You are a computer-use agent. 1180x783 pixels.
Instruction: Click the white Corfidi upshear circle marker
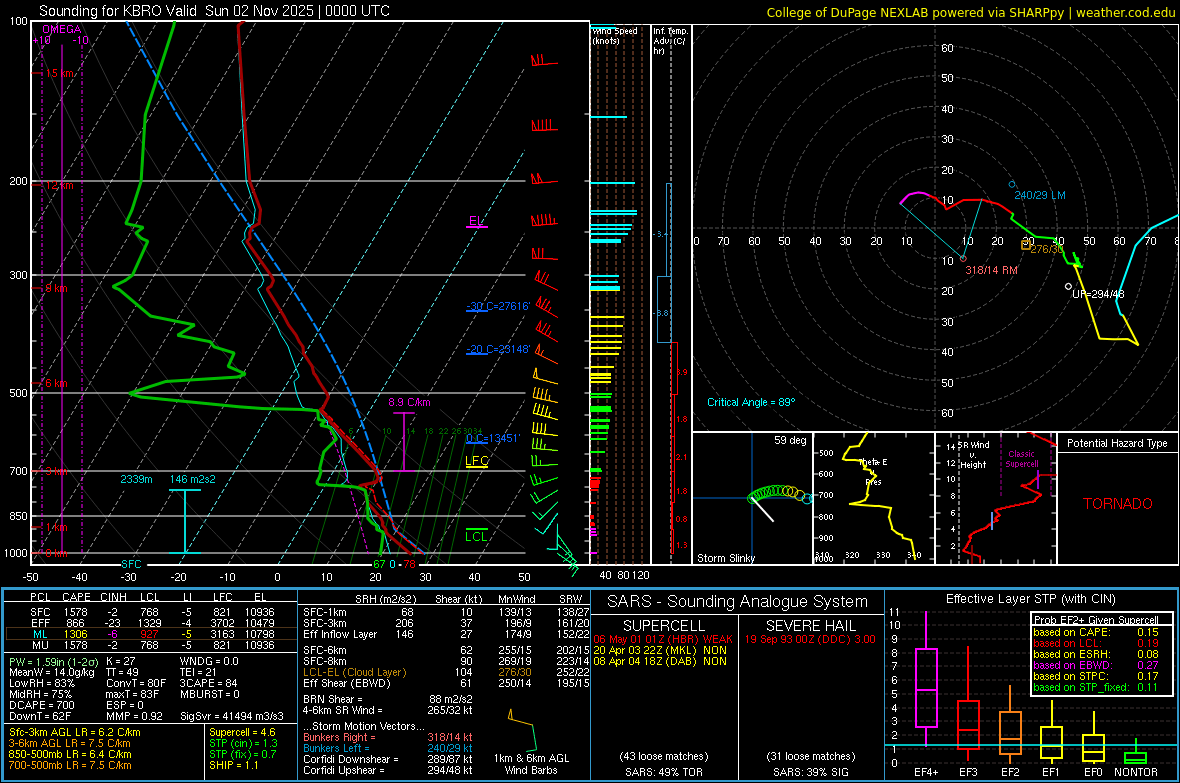(x=1069, y=287)
